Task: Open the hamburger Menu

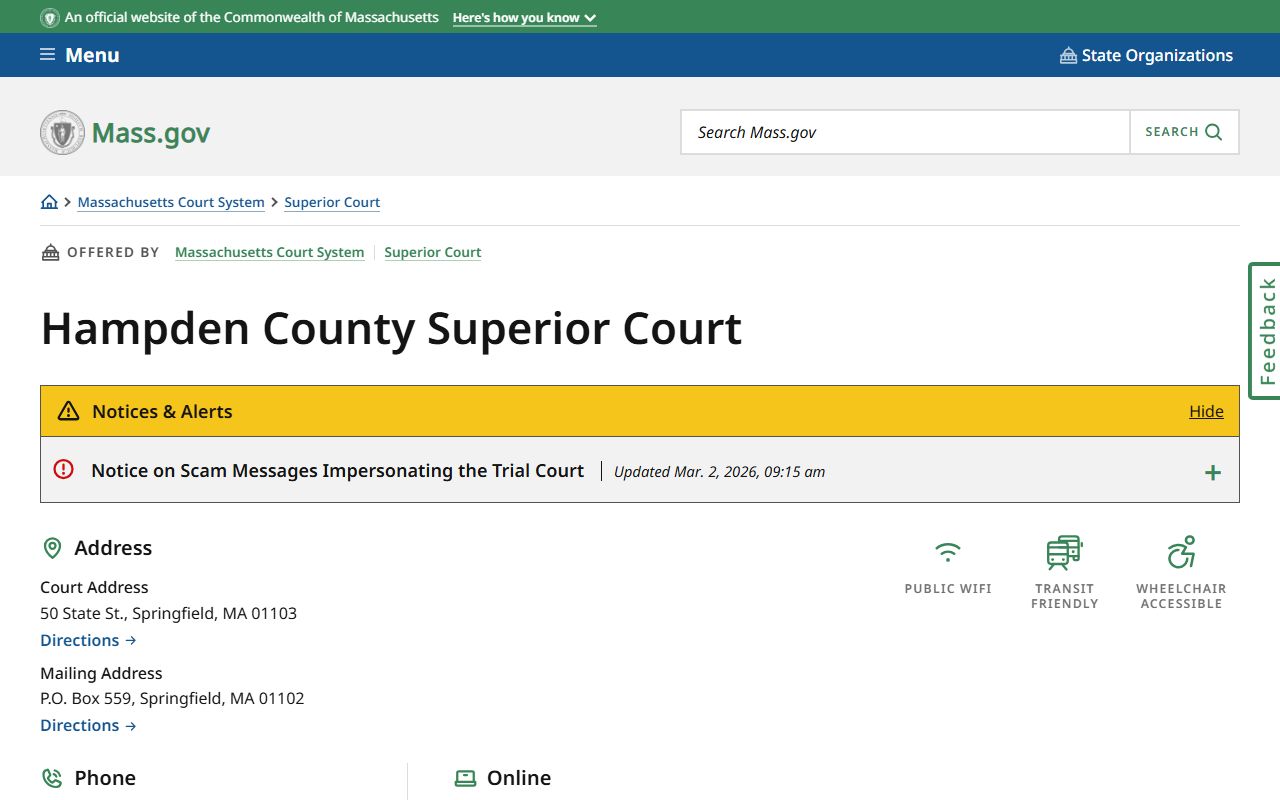Action: pyautogui.click(x=79, y=55)
